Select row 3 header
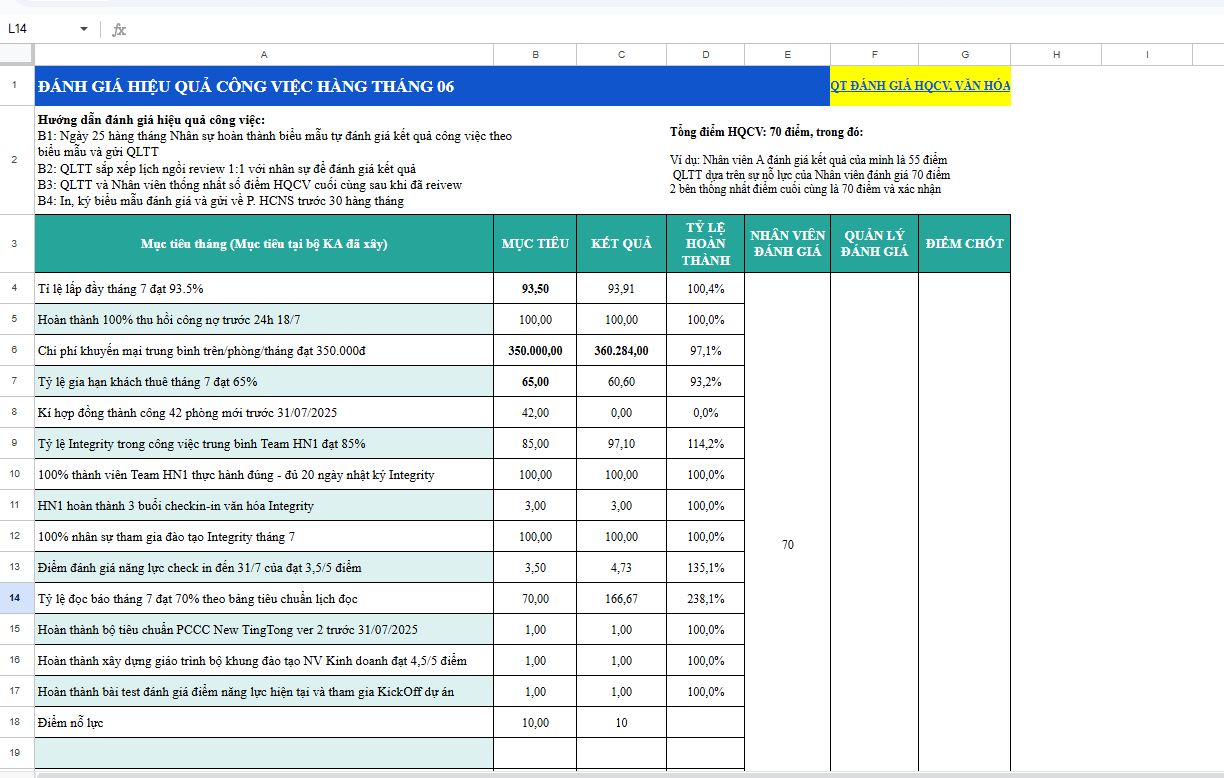Screen dimensions: 1224x778 click(x=16, y=243)
